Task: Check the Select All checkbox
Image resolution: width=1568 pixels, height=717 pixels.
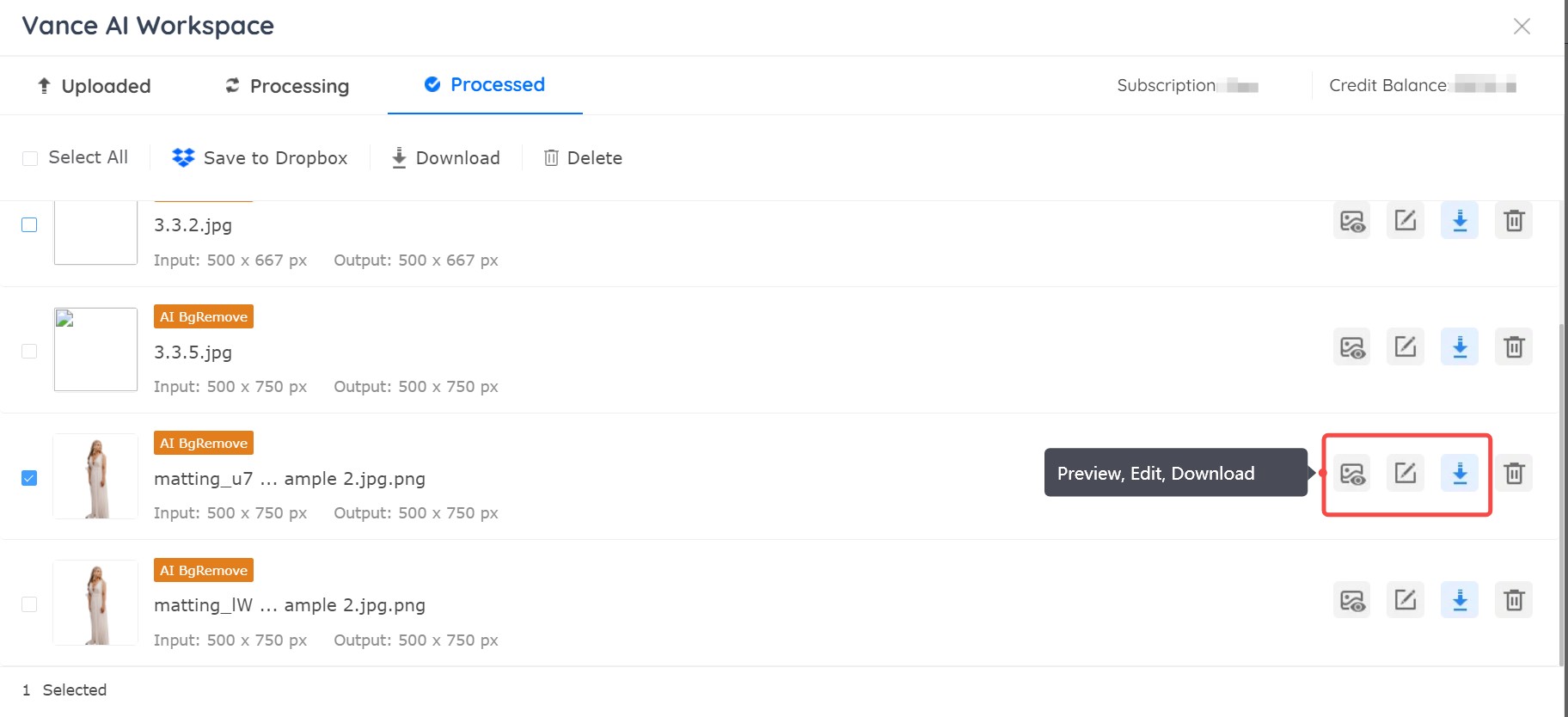Action: (30, 158)
